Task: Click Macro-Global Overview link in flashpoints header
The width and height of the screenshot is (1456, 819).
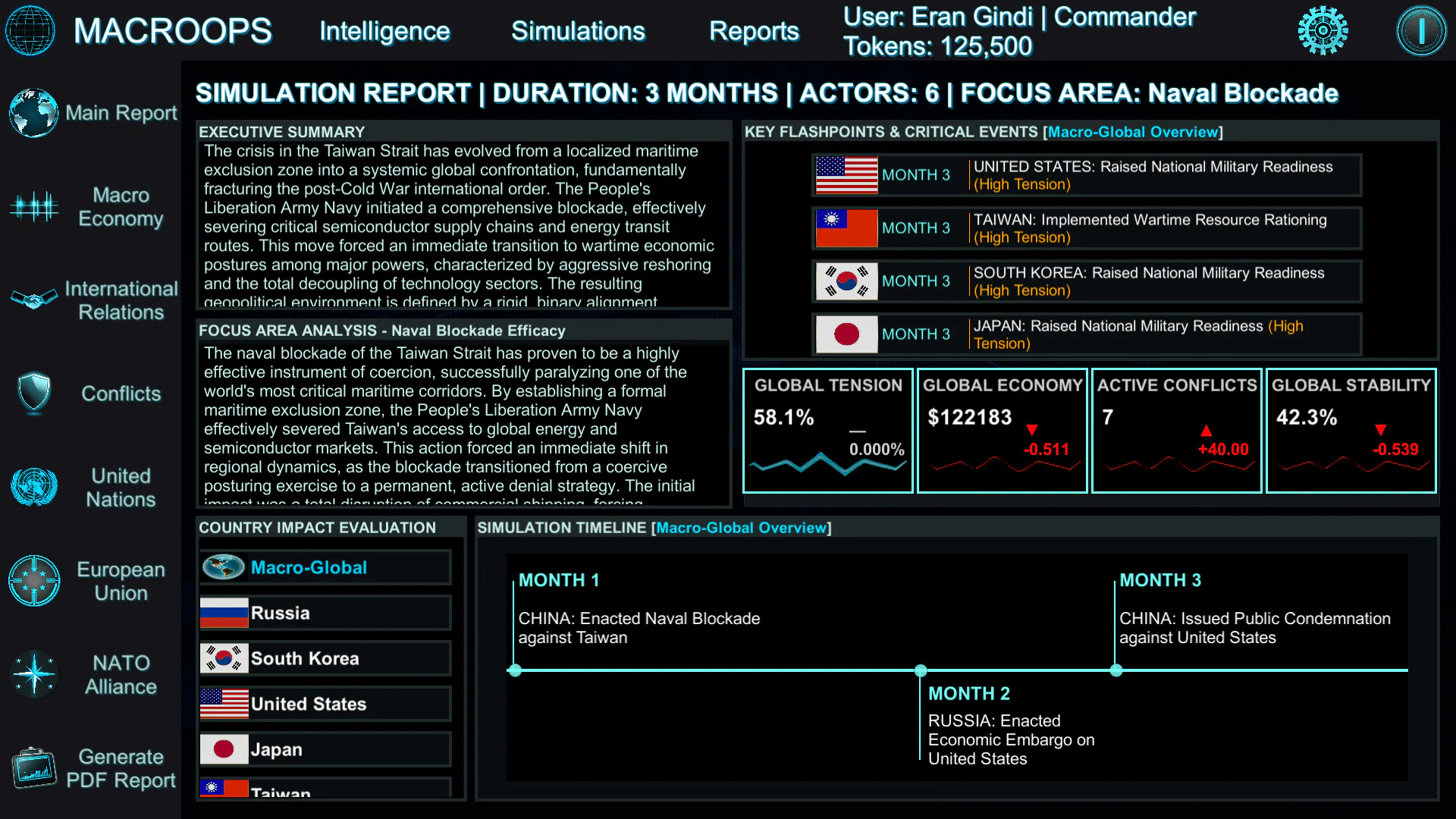Action: [1133, 132]
